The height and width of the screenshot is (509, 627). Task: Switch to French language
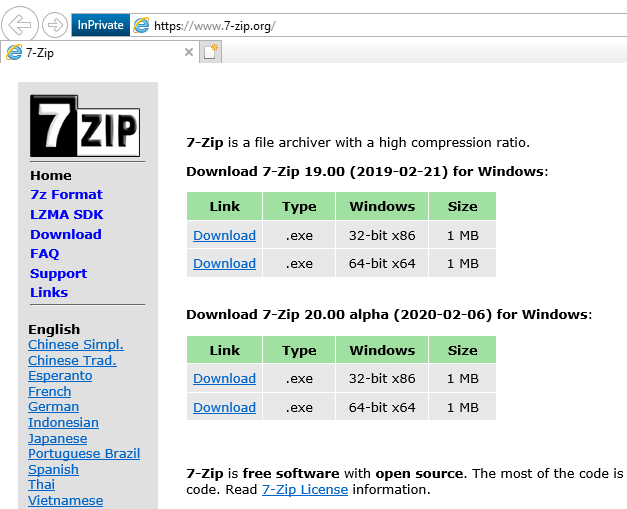coord(50,391)
